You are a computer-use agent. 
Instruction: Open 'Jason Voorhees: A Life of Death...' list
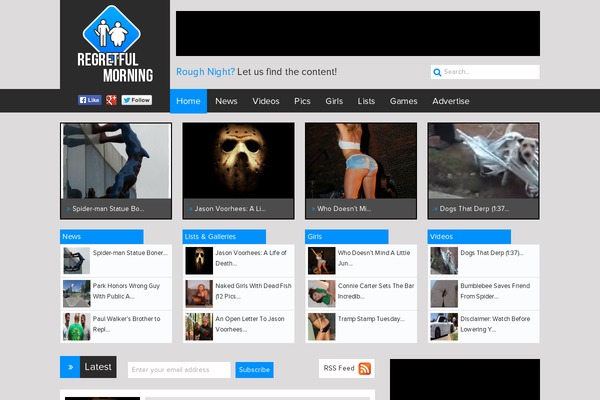[x=251, y=258]
